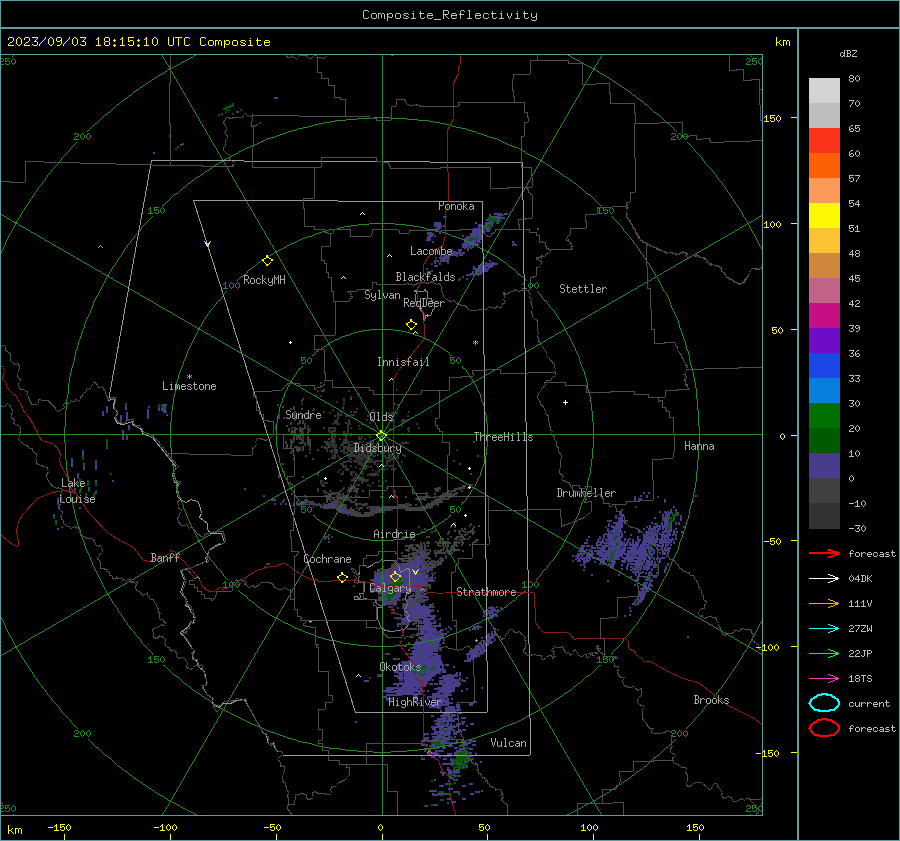
Task: Click the magenta 18TS arrow icon
Action: 824,679
